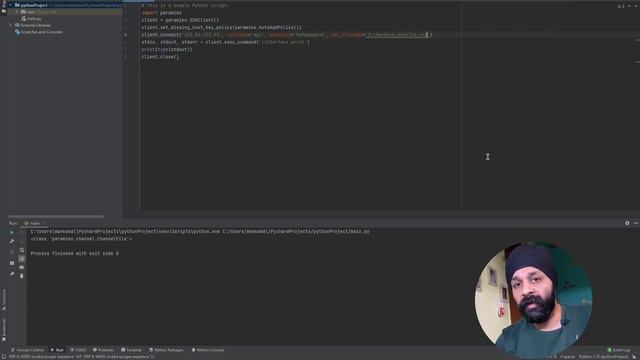This screenshot has height=360, width=640.
Task: Open main.py in project tree
Action: tap(31, 19)
